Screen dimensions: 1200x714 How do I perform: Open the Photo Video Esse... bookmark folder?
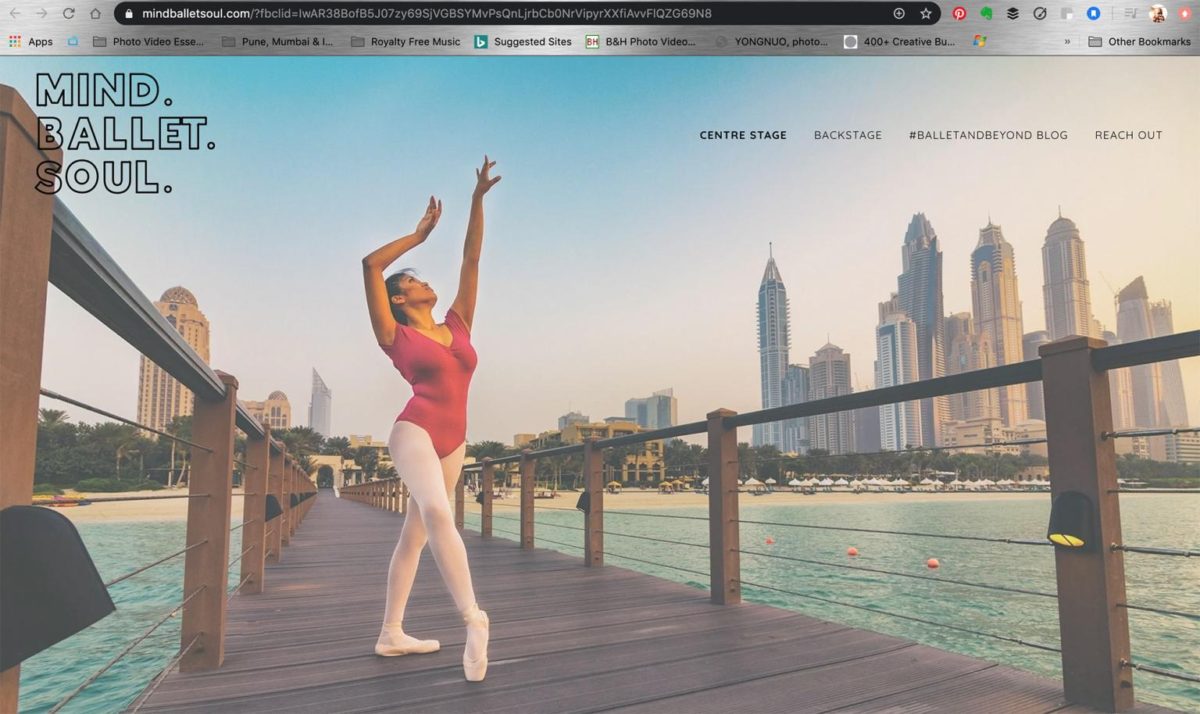pyautogui.click(x=148, y=41)
